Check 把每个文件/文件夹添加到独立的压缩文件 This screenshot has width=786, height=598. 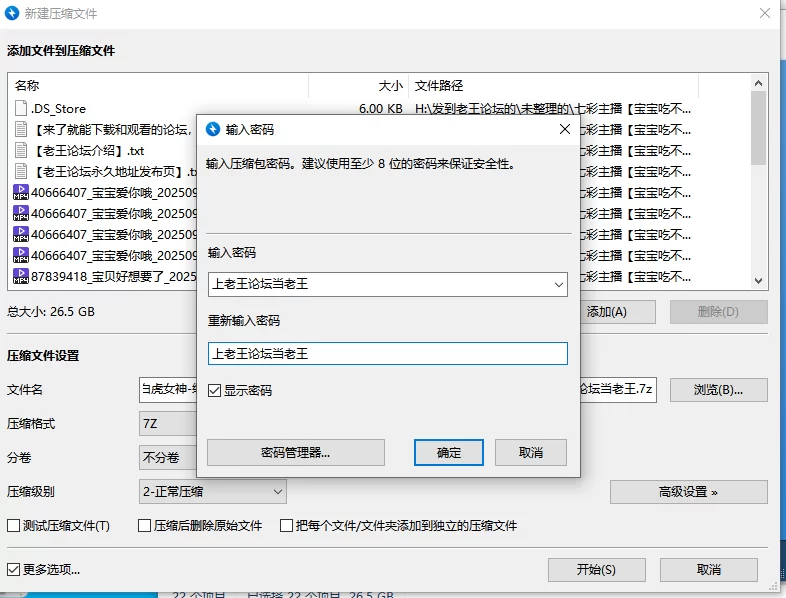286,525
